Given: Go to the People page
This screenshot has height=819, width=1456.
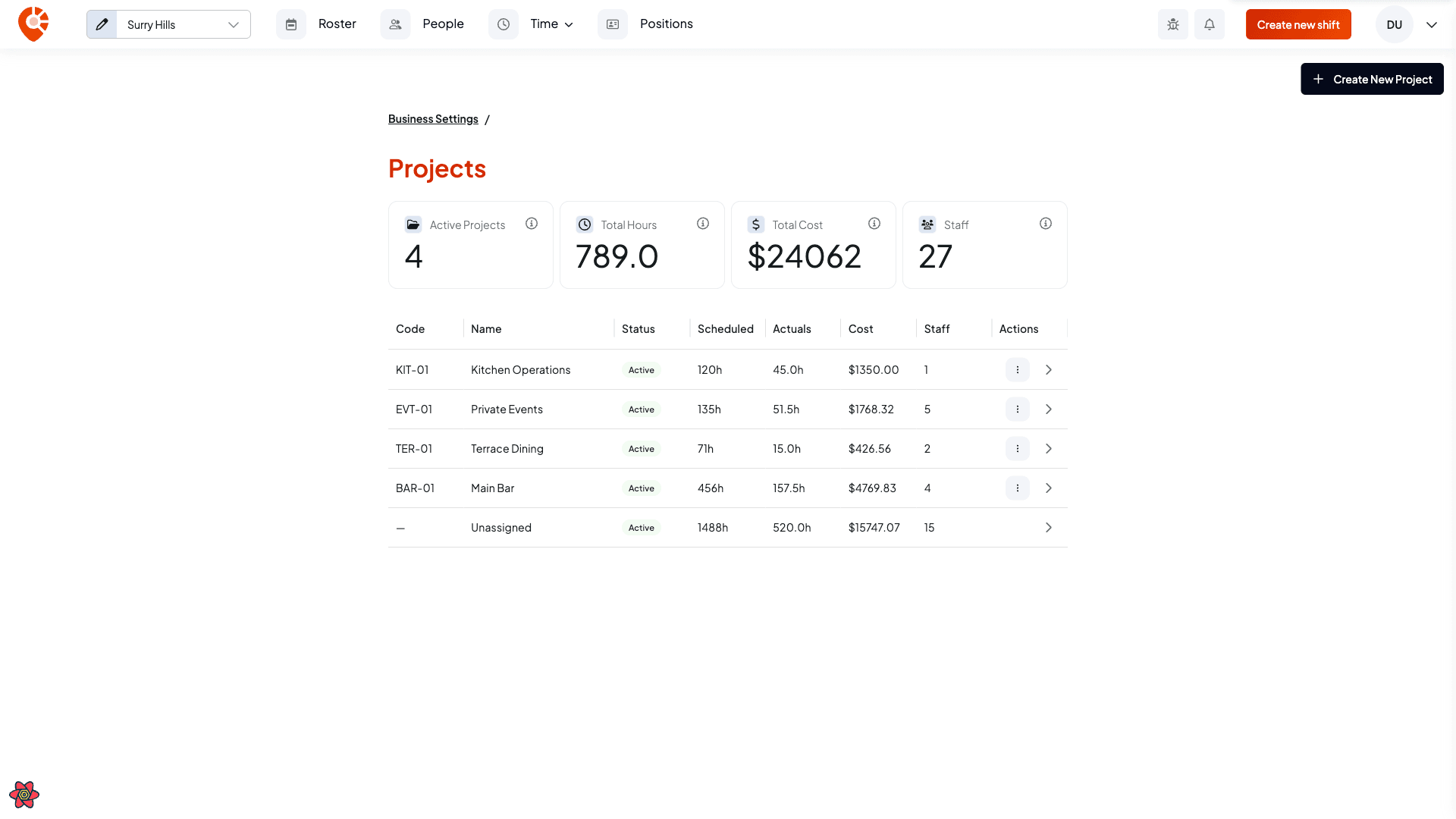Looking at the screenshot, I should coord(443,24).
